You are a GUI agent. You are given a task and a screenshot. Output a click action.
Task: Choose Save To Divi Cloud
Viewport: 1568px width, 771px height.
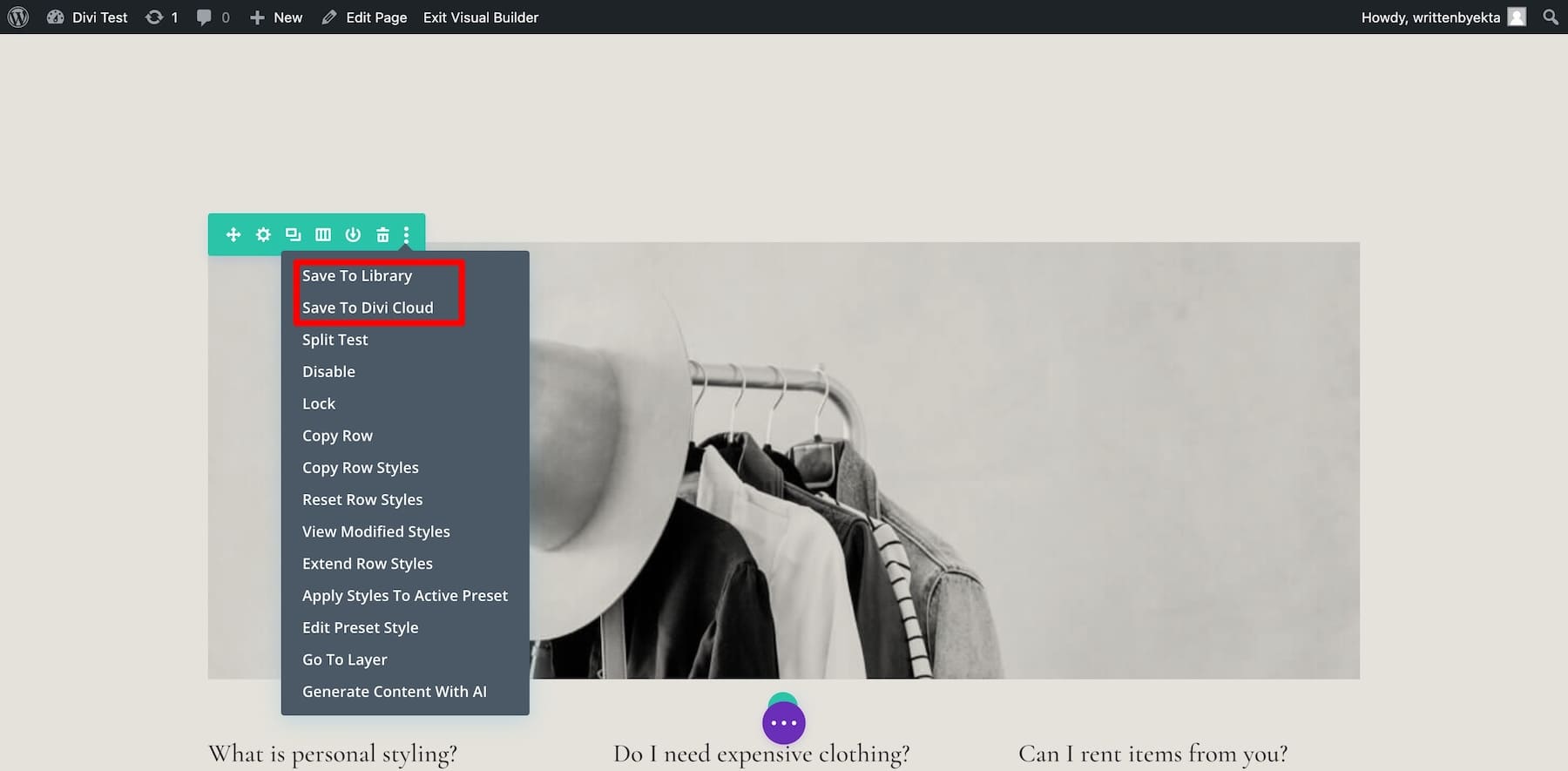(368, 308)
